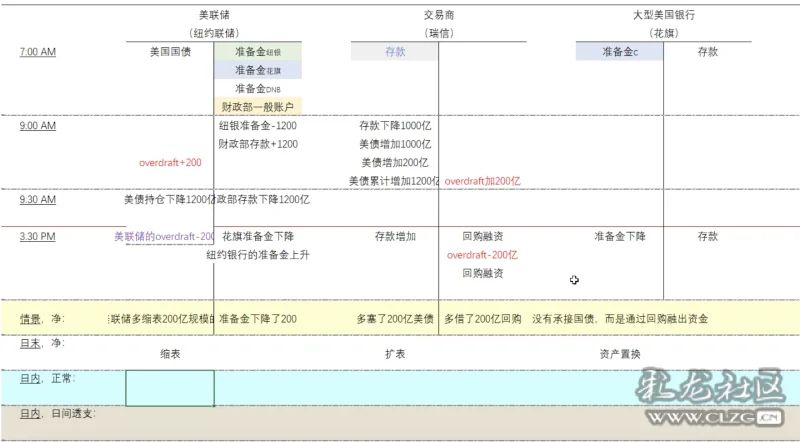800x442 pixels.
Task: Click the 回购融资 cell below overdraft-200亿
Action: [x=483, y=273]
